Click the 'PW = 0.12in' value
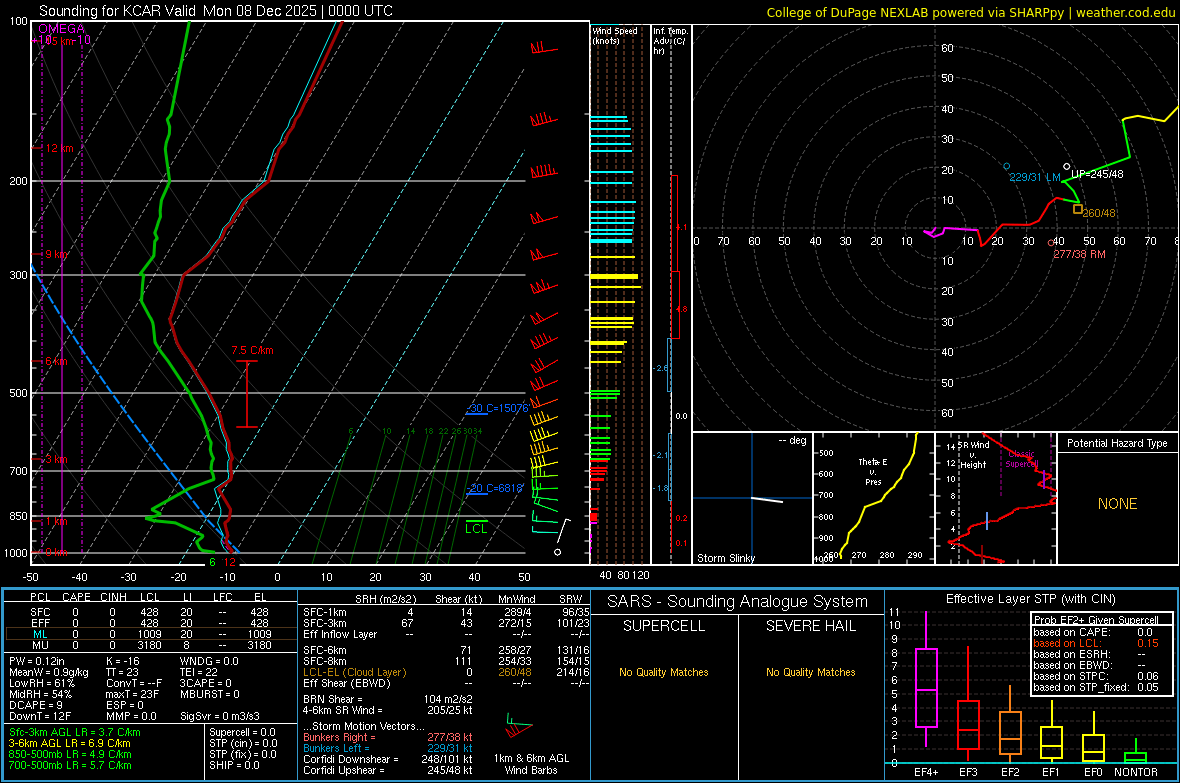 pyautogui.click(x=37, y=661)
